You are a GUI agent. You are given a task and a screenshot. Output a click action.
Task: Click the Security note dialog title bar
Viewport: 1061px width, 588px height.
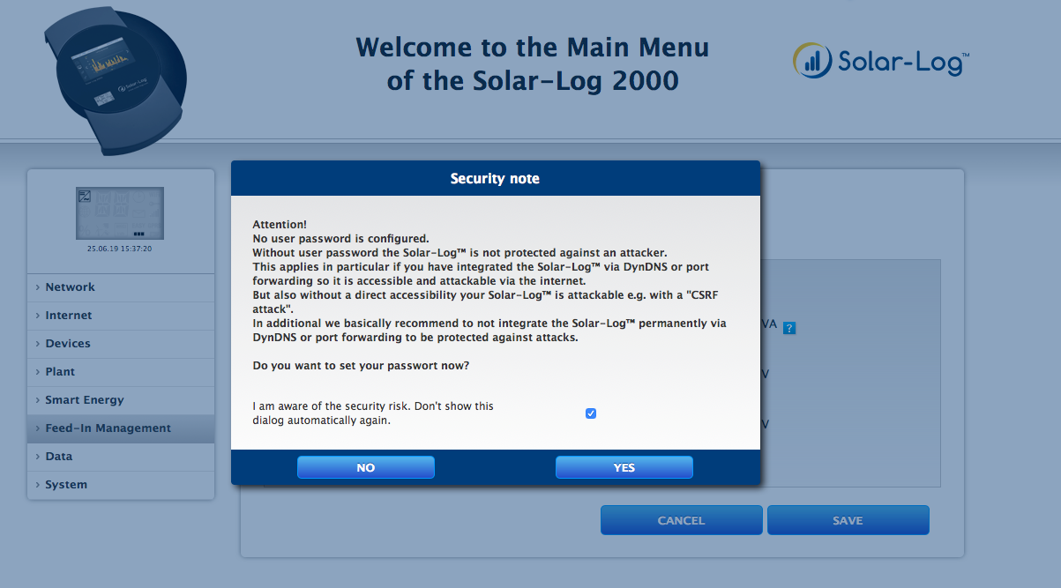495,179
